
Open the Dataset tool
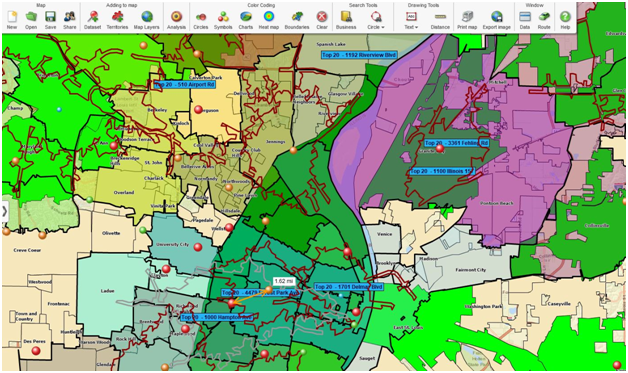93,20
